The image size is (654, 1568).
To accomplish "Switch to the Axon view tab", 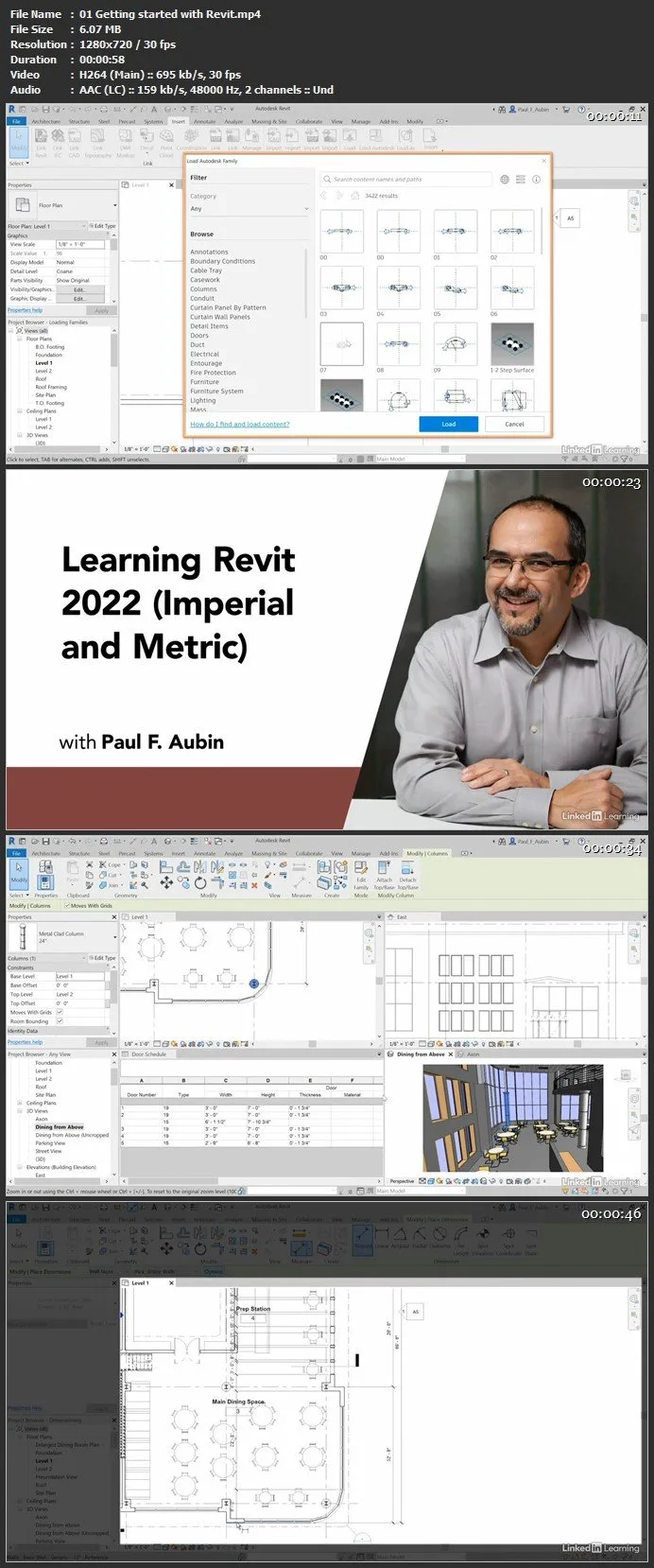I will [x=473, y=1054].
